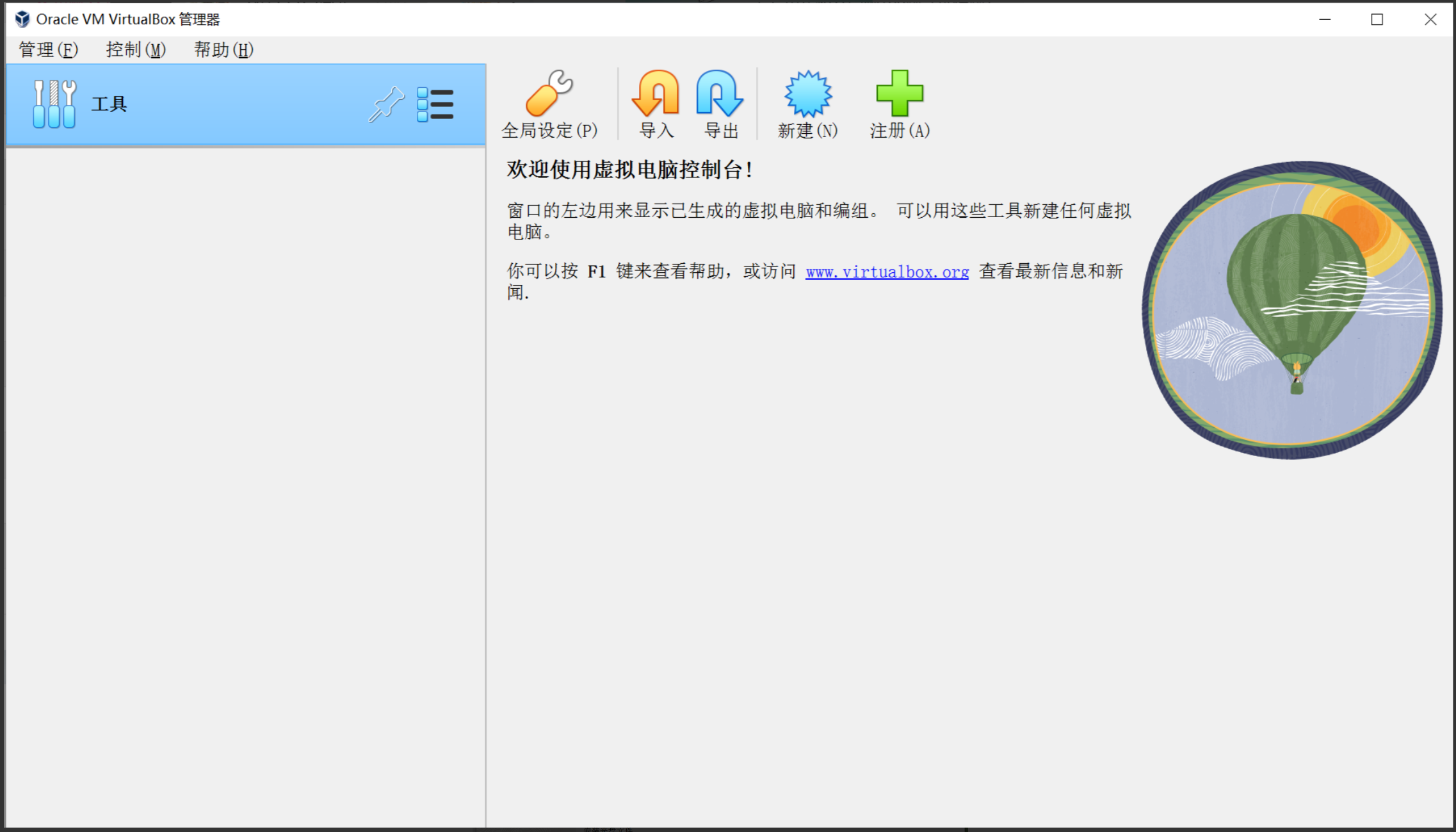Open the Tools list menu icon
The width and height of the screenshot is (1456, 832).
(435, 104)
